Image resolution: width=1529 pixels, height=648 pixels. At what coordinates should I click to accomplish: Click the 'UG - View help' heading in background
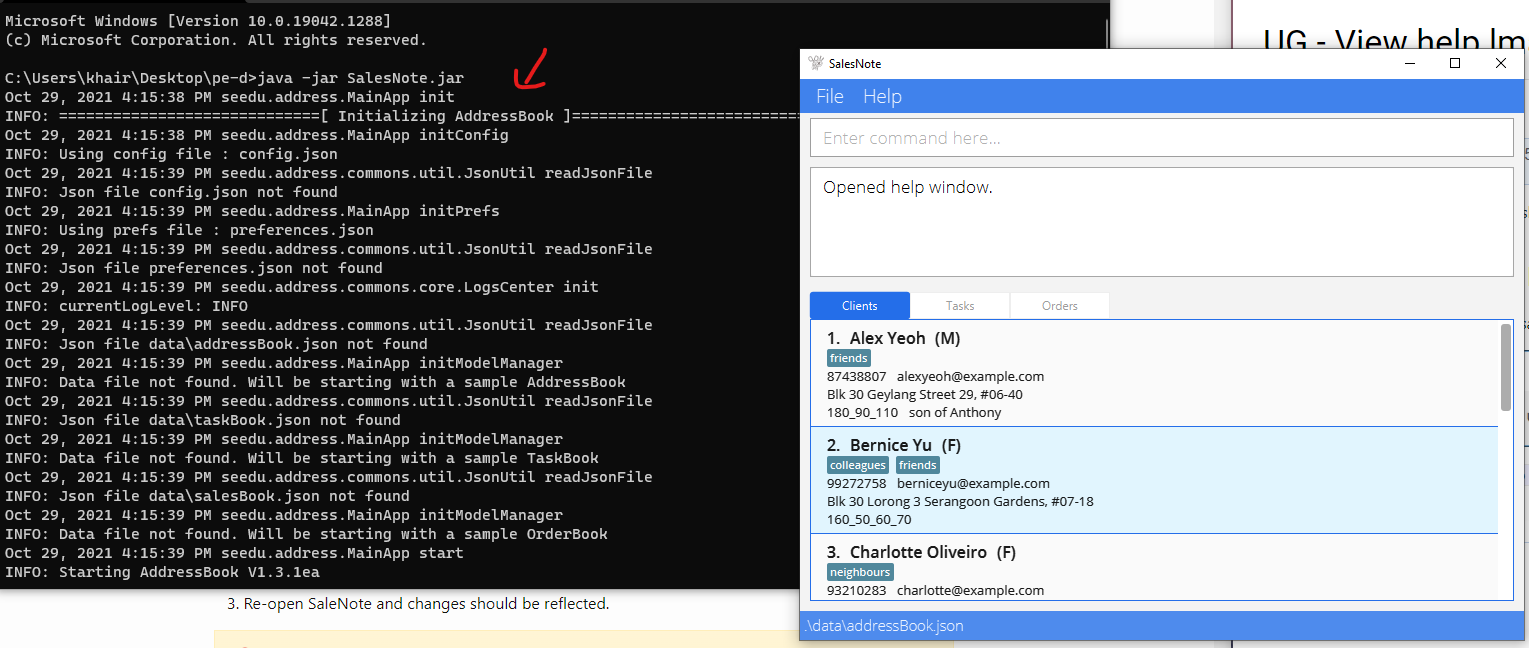tap(1370, 41)
